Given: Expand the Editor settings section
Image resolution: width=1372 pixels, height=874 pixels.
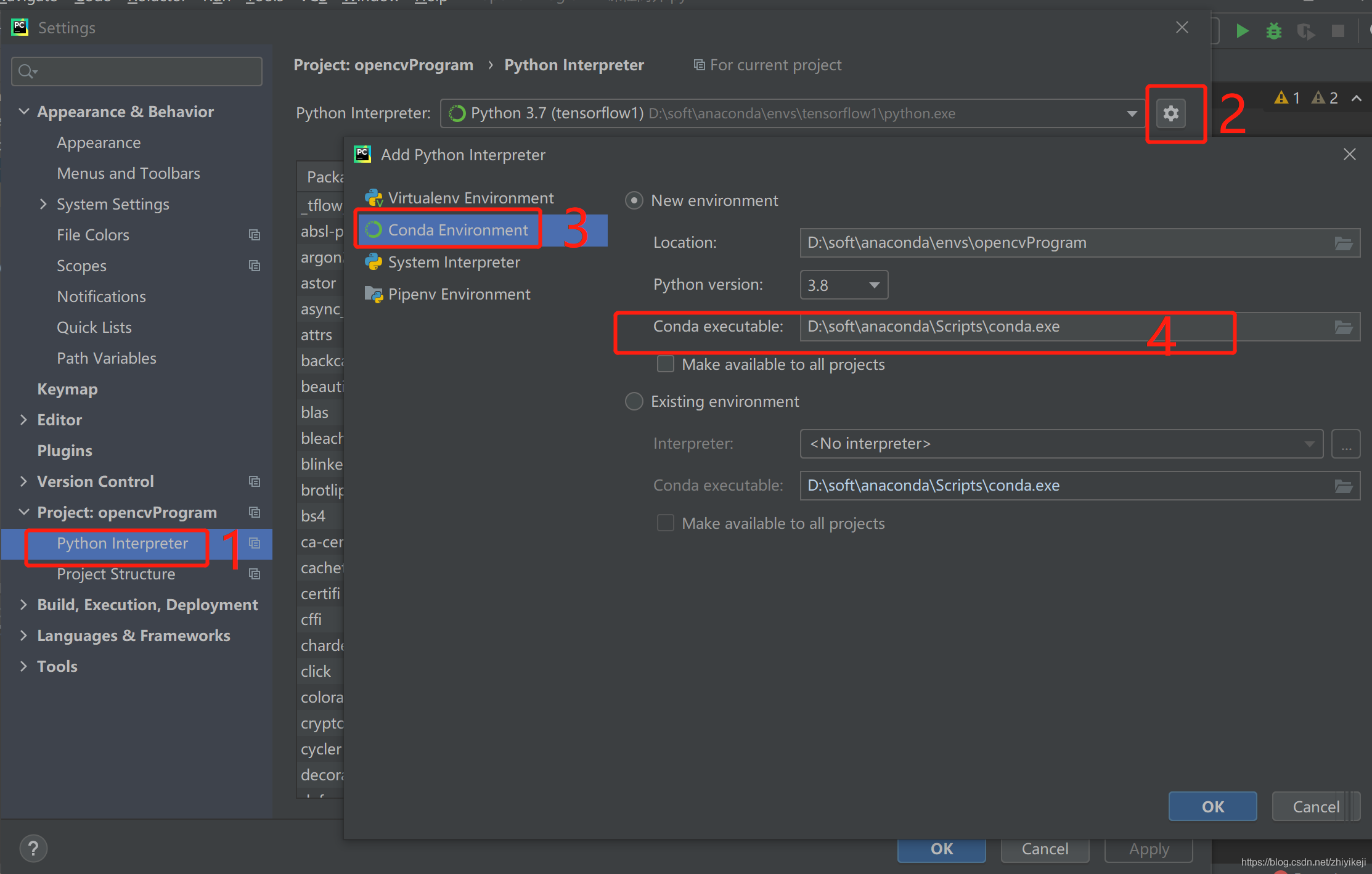Looking at the screenshot, I should 24,420.
